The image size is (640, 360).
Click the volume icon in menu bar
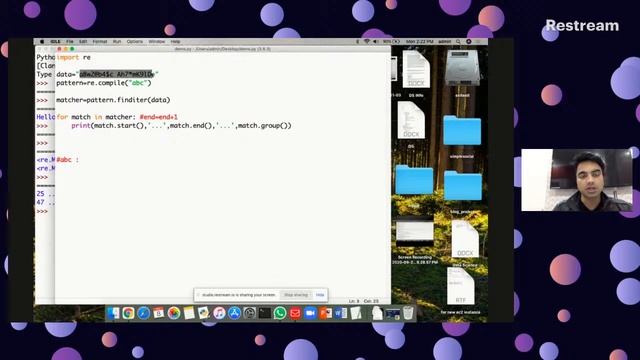coord(375,42)
